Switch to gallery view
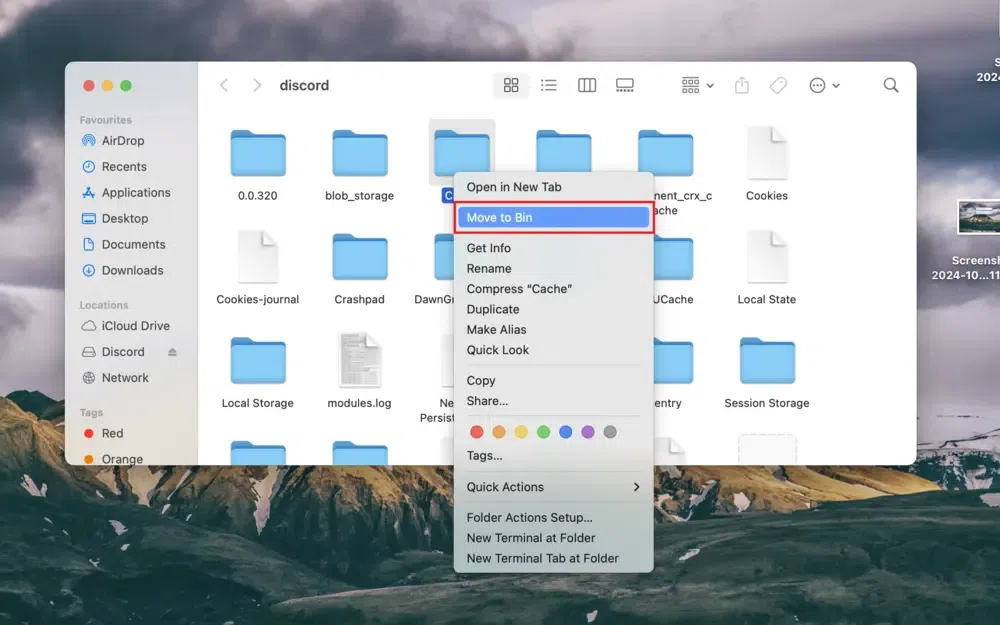The image size is (1000, 625). (x=624, y=85)
